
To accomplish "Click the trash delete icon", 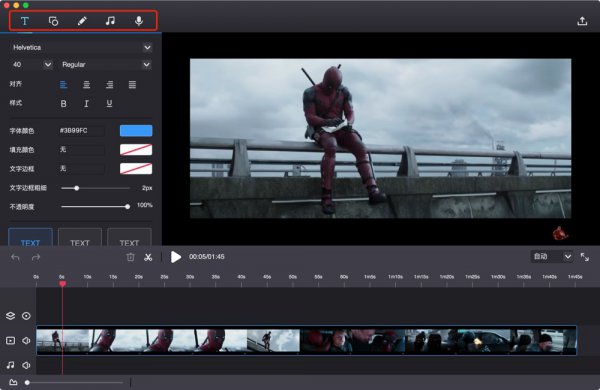I will click(130, 257).
